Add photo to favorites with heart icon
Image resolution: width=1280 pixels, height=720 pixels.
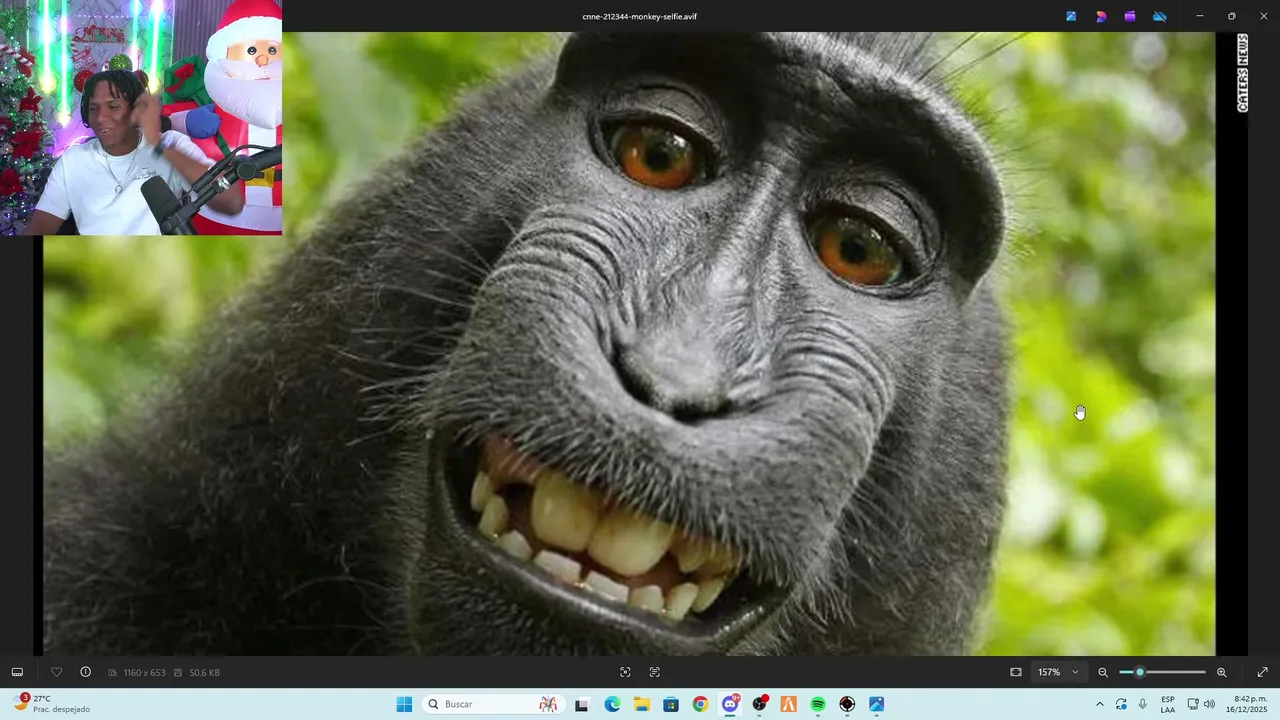[56, 672]
